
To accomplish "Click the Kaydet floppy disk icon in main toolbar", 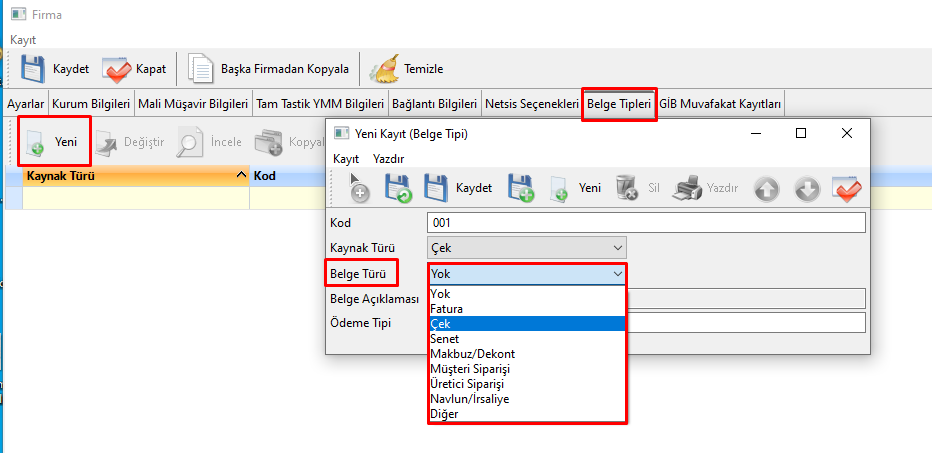I will [x=33, y=69].
